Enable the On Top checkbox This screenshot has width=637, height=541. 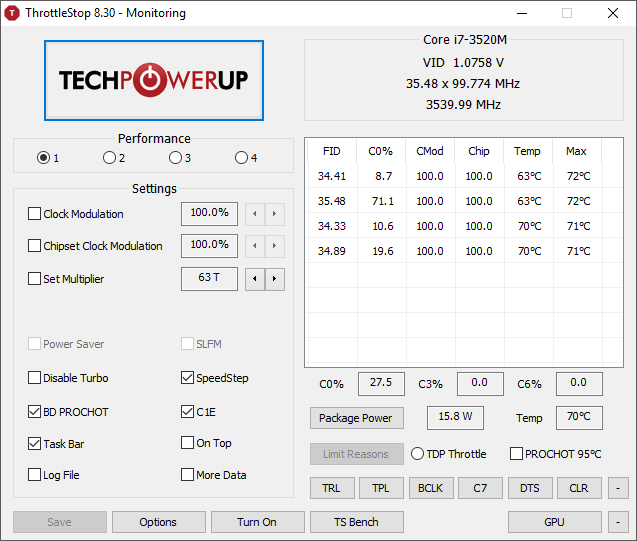tap(187, 443)
